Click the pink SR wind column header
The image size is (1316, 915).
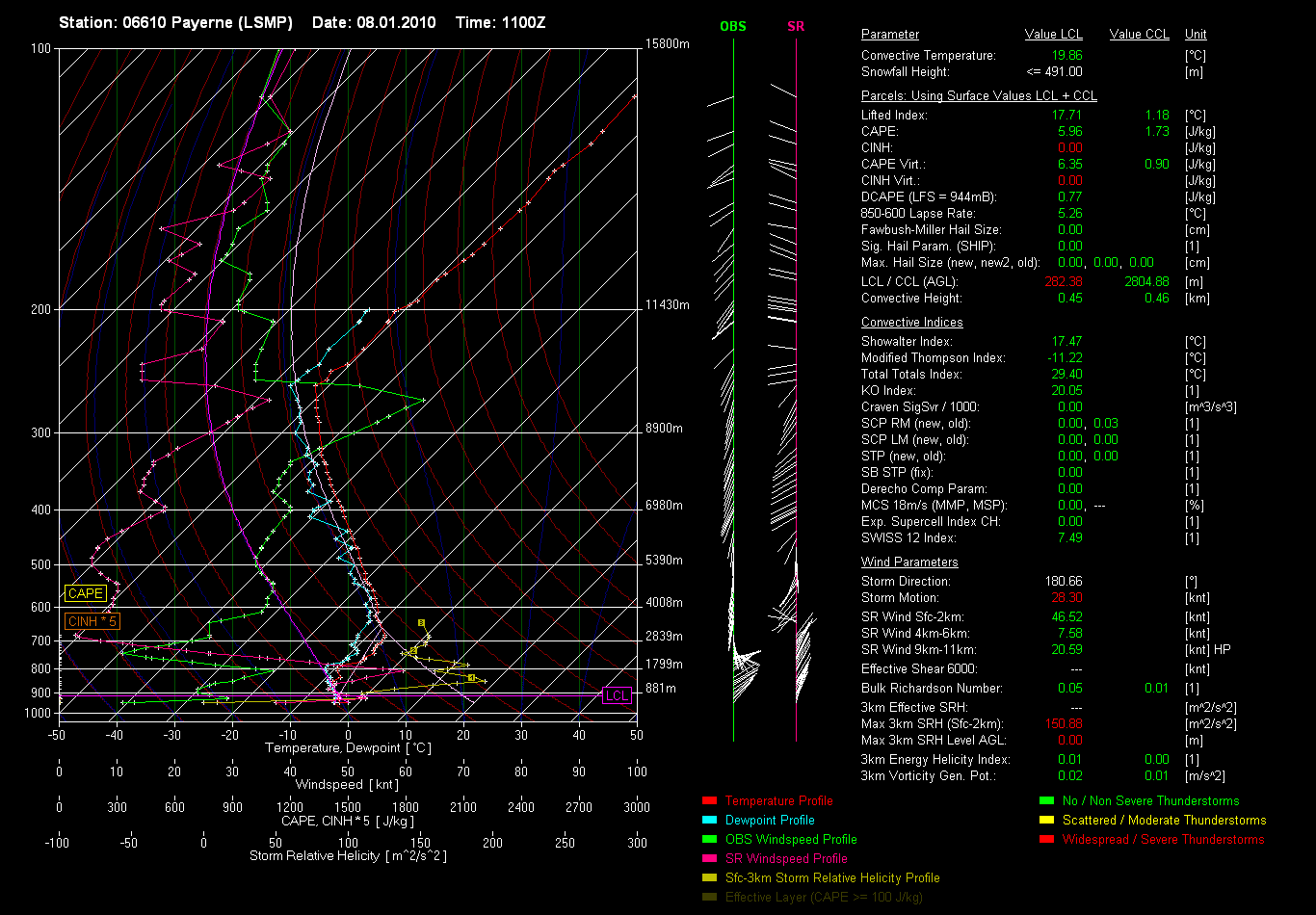coord(796,26)
